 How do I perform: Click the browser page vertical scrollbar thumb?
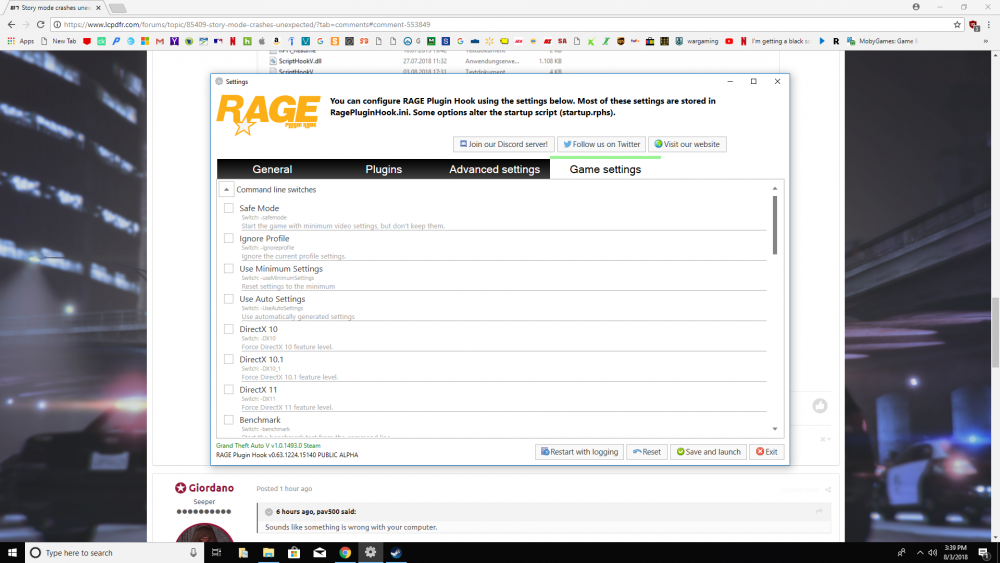996,333
